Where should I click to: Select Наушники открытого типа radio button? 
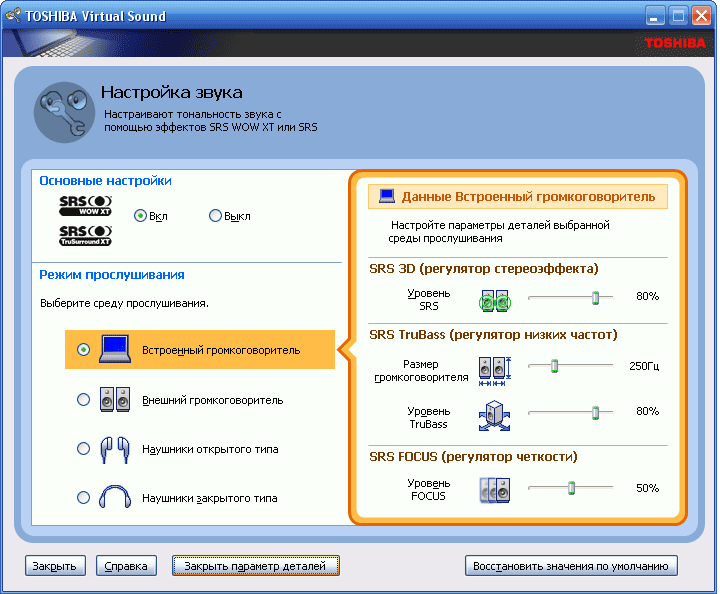point(83,448)
